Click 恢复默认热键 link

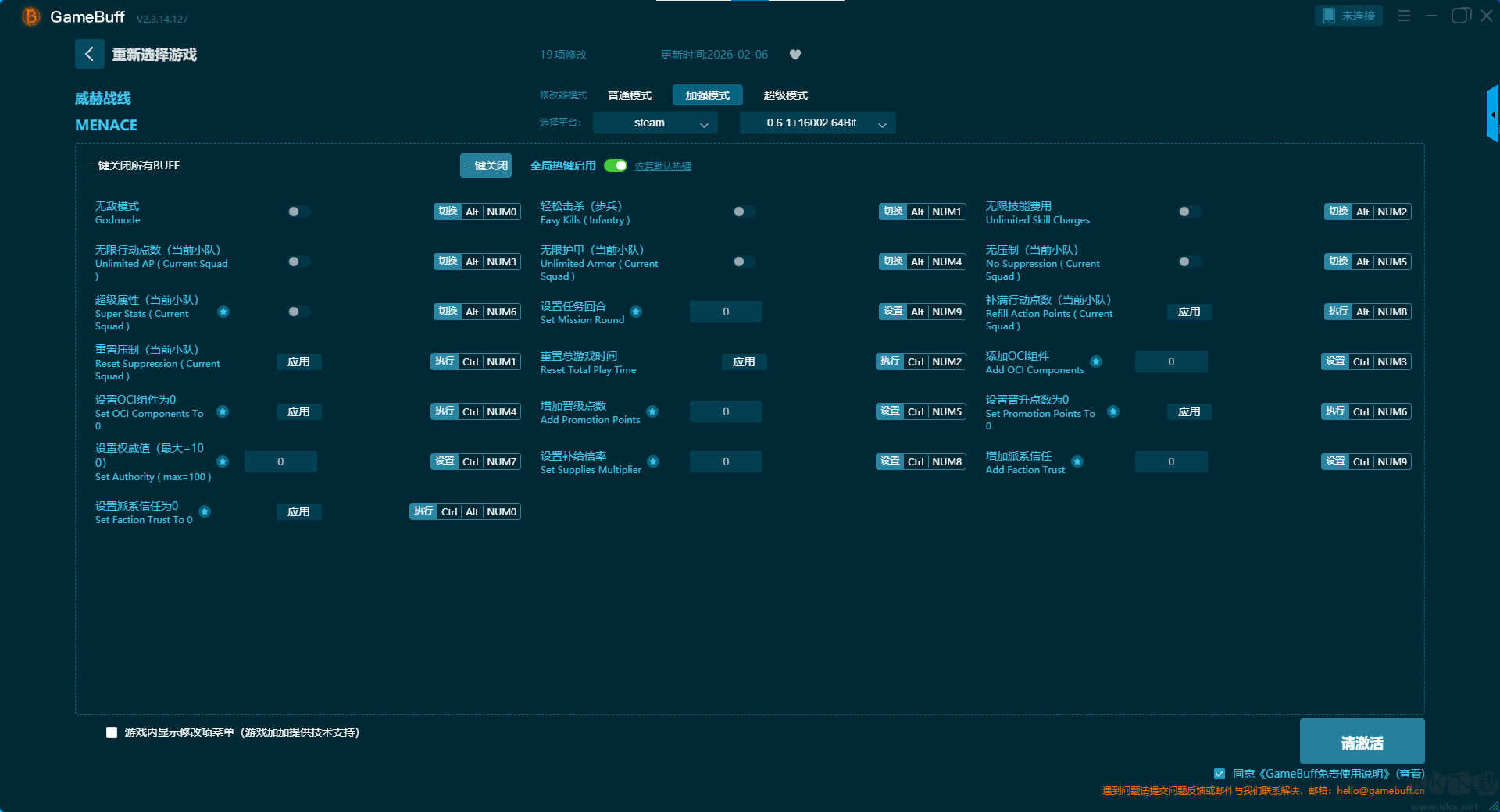[x=663, y=166]
